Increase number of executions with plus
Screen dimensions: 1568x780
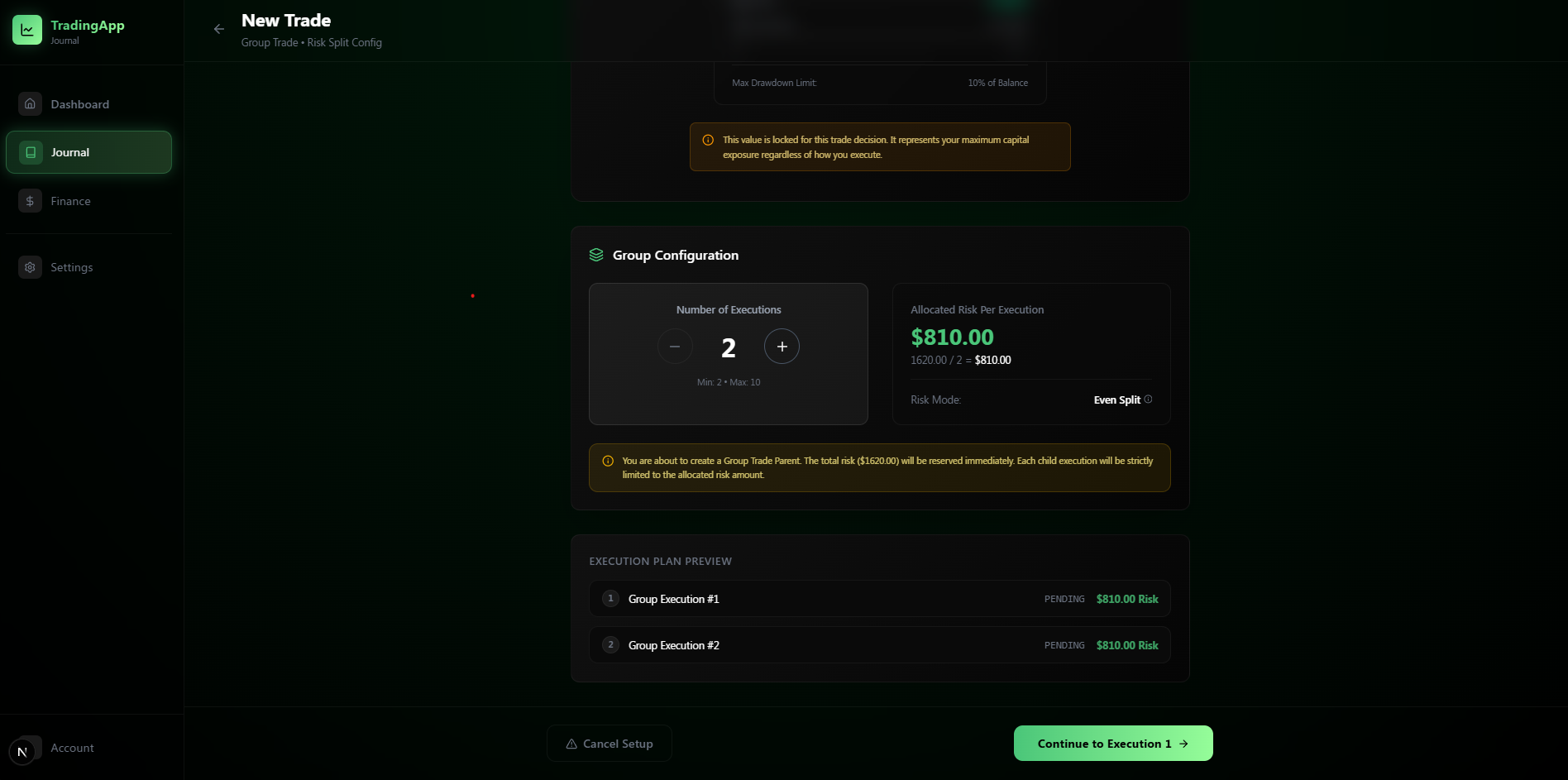click(782, 347)
